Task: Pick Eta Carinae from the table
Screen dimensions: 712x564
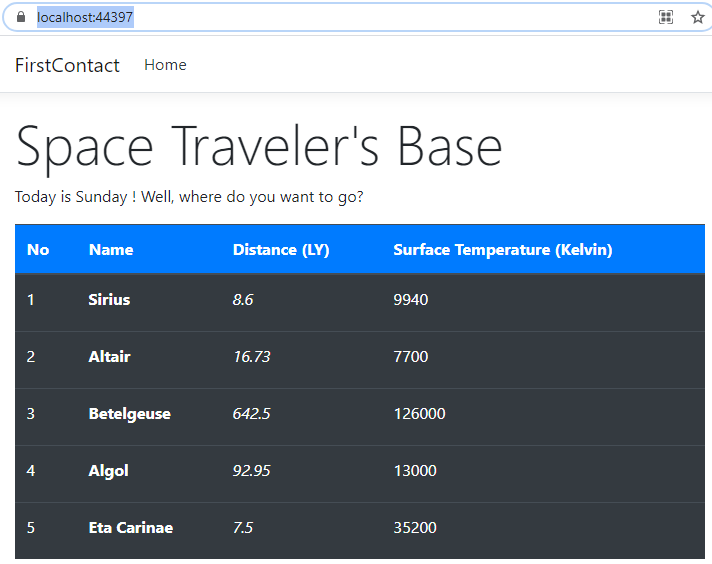Action: click(130, 528)
